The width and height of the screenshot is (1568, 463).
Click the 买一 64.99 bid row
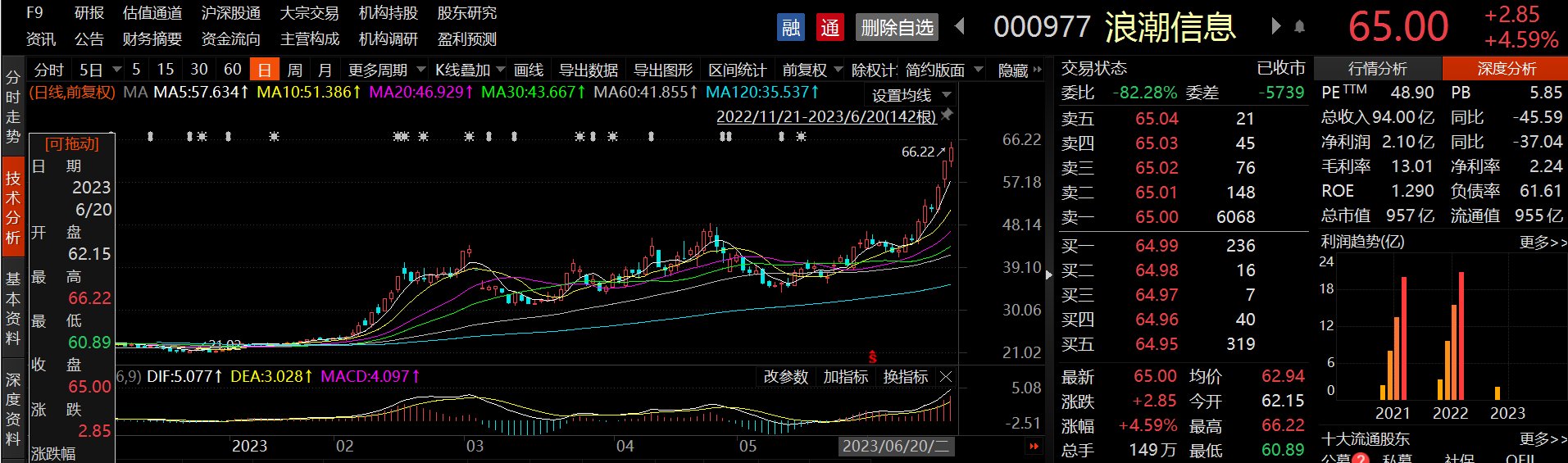[x=1184, y=246]
